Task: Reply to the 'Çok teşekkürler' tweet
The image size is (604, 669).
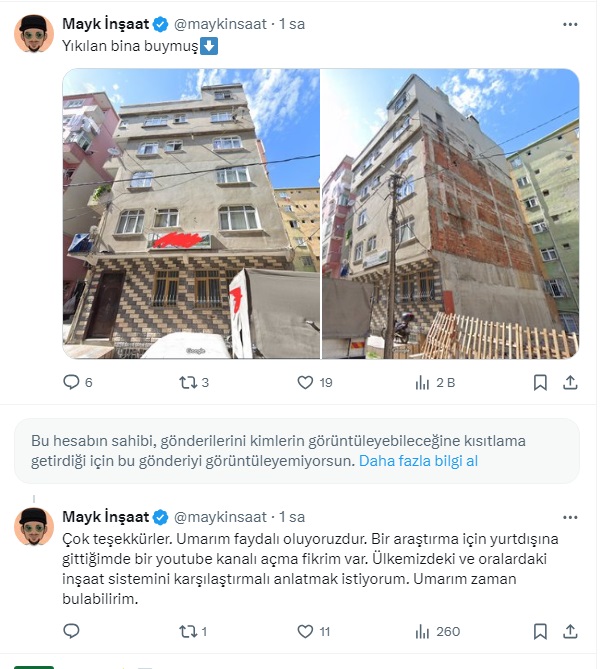Action: pos(71,631)
